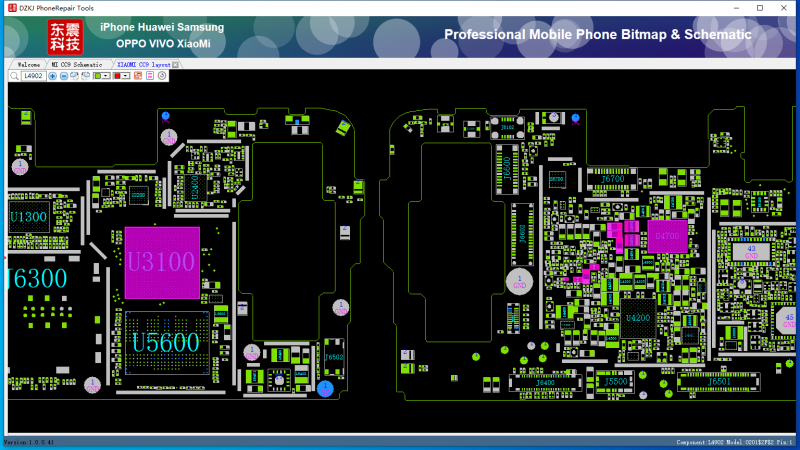Click the L4902 component search field
The height and width of the screenshot is (450, 800).
coord(34,76)
